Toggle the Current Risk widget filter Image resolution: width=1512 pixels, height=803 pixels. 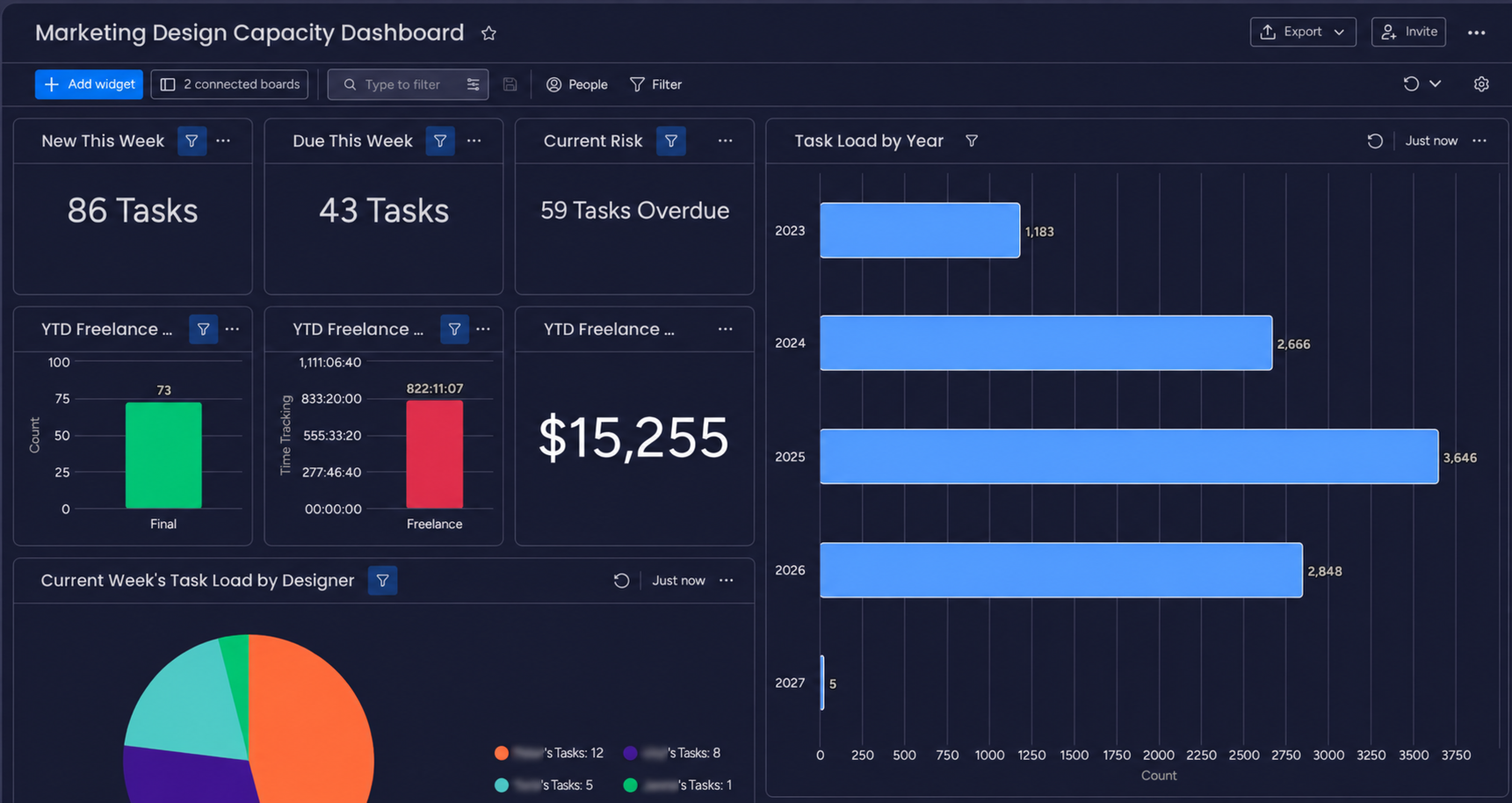pos(671,141)
